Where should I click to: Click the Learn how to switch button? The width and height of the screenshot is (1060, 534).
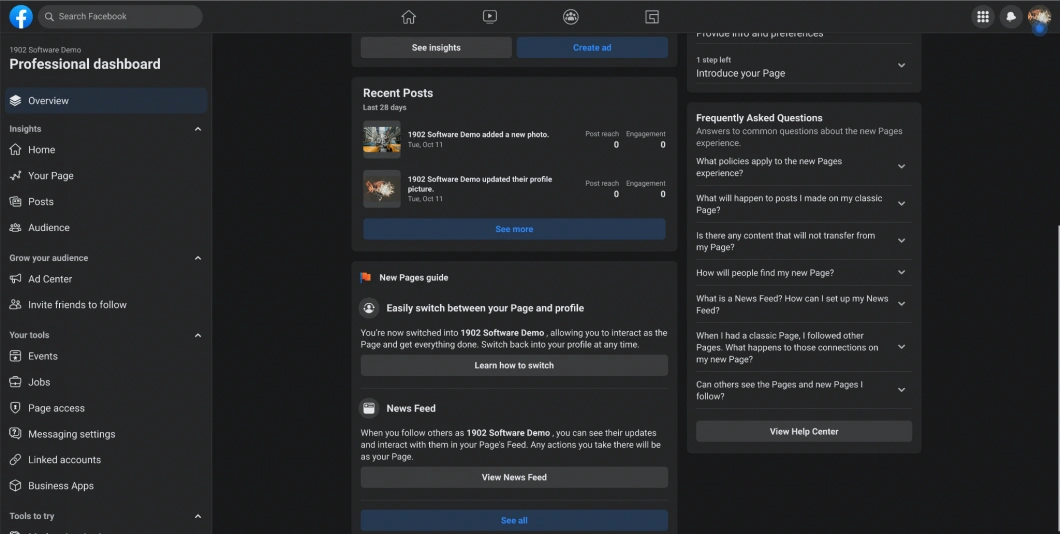[x=514, y=365]
